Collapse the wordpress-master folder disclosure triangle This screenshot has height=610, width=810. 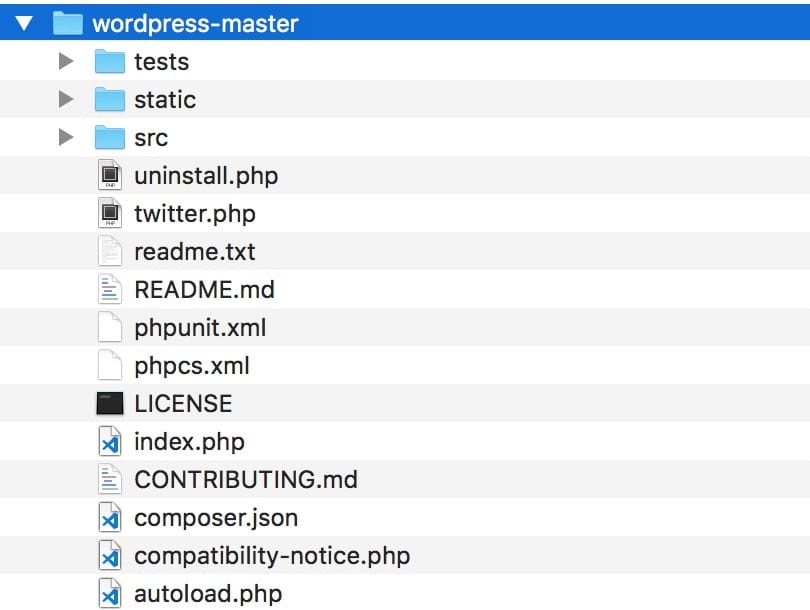[x=25, y=23]
